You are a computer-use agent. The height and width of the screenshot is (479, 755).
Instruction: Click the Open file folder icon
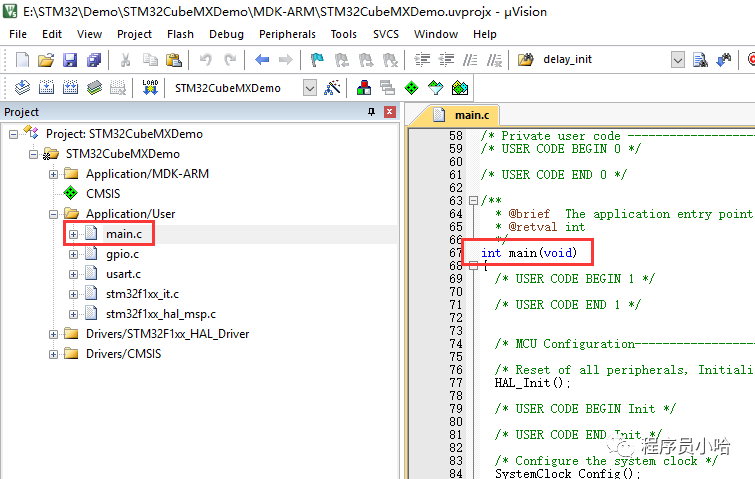(46, 60)
